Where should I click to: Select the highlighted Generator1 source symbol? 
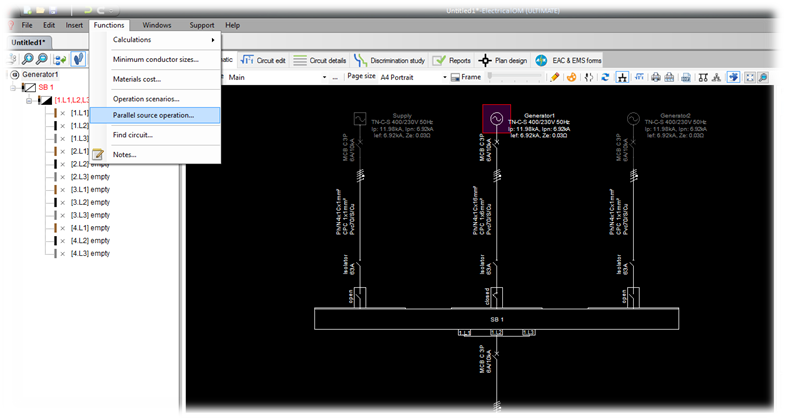[496, 119]
